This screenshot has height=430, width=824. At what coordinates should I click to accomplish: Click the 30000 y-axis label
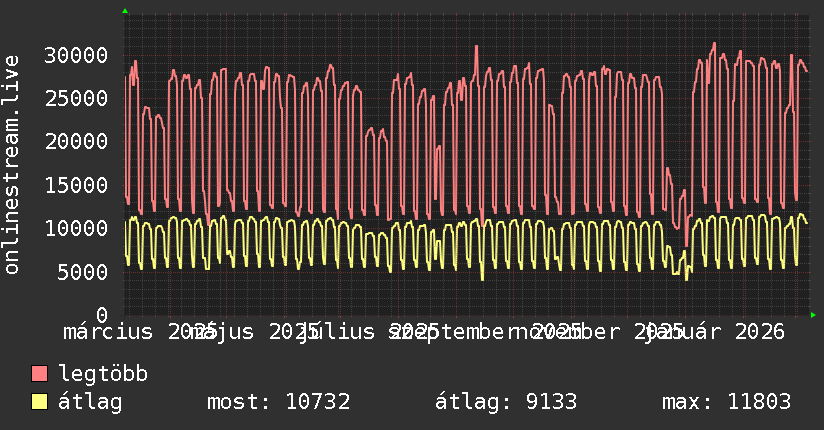pyautogui.click(x=76, y=55)
